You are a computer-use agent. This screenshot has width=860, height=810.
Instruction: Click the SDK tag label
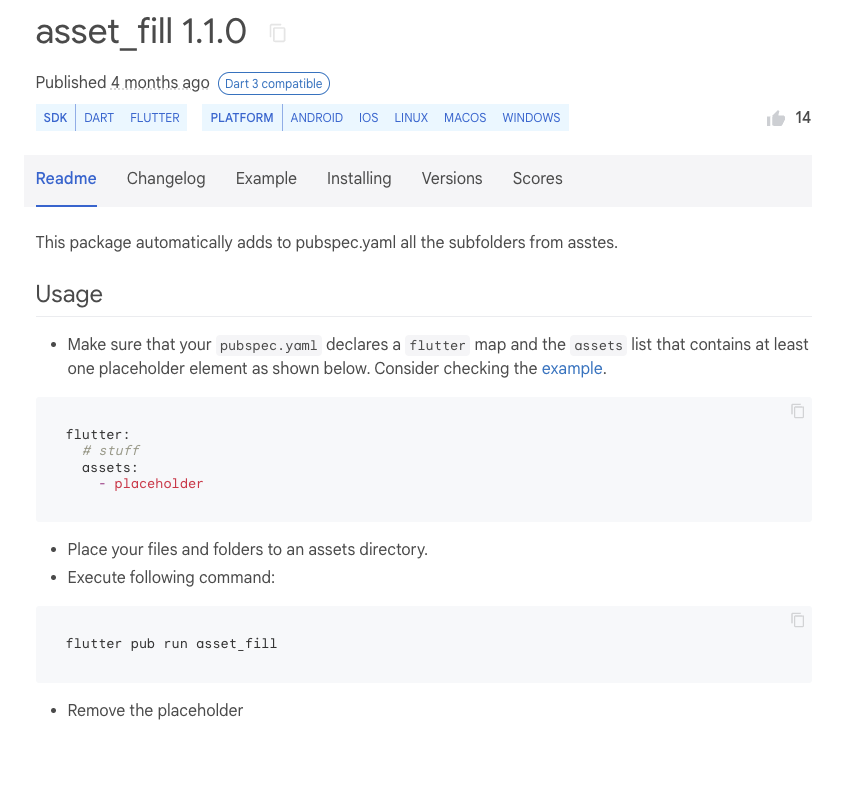tap(55, 118)
